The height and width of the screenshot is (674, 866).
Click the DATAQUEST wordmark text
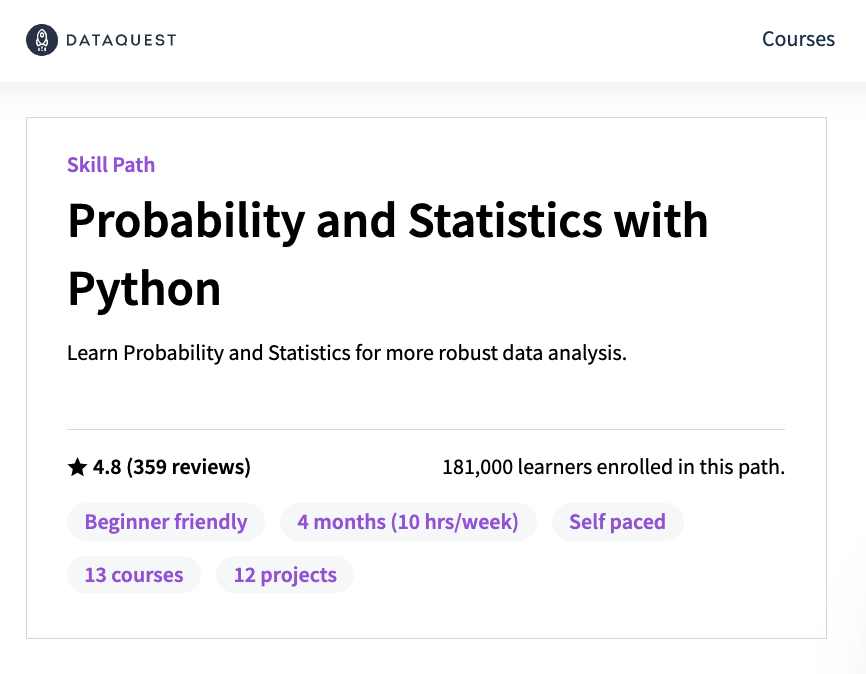click(x=121, y=40)
